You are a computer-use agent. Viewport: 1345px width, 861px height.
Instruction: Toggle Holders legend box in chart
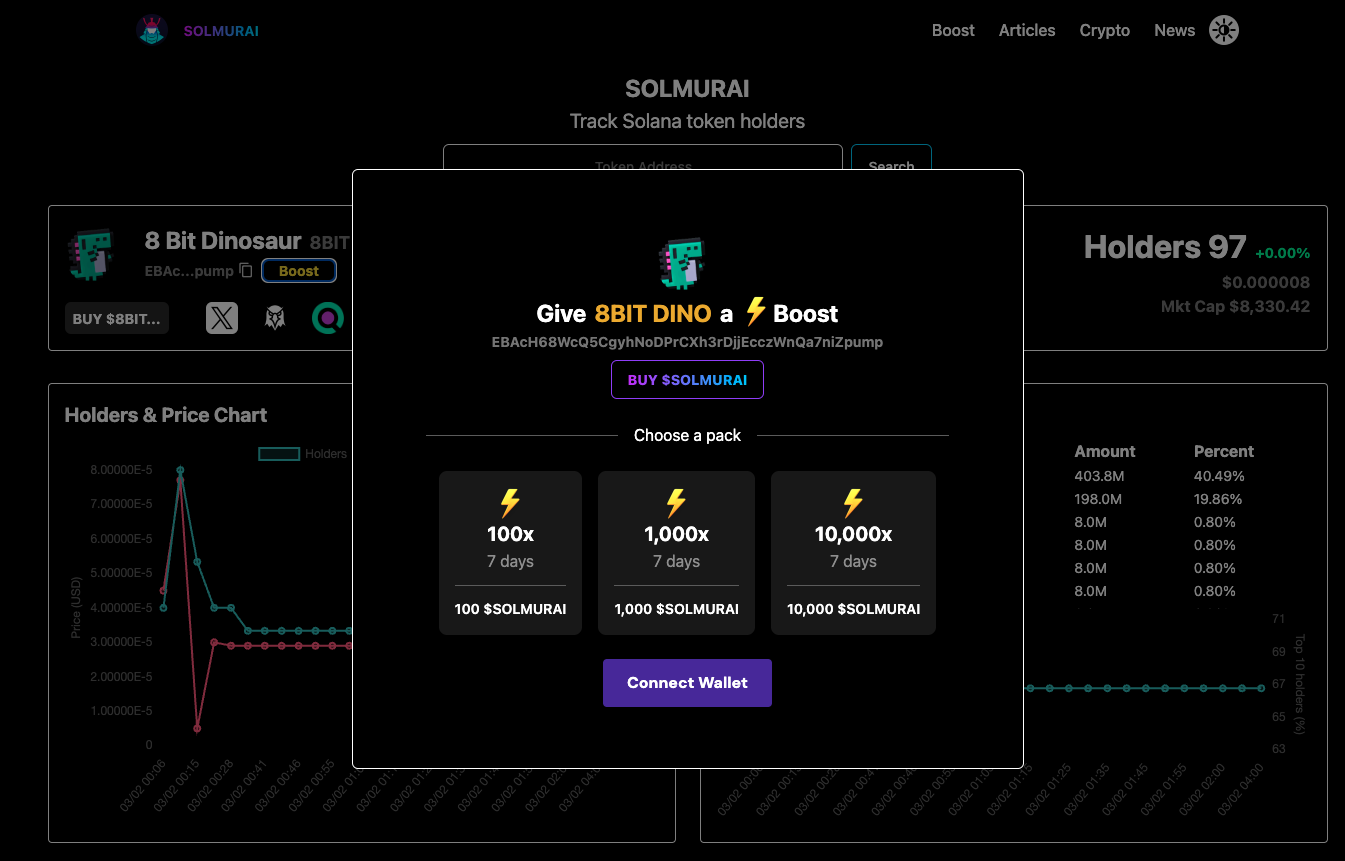(x=280, y=454)
